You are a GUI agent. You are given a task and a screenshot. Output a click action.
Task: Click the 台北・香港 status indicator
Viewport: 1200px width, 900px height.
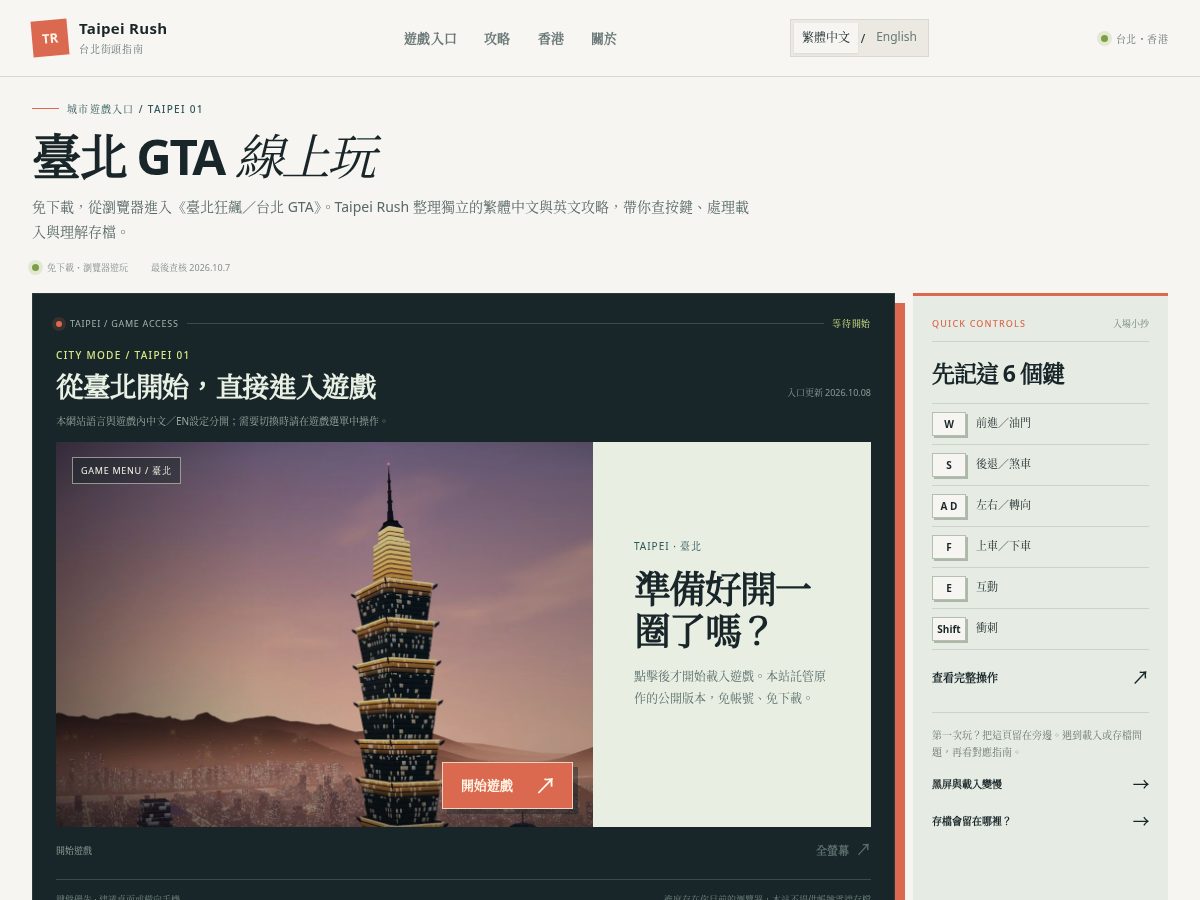[1133, 38]
